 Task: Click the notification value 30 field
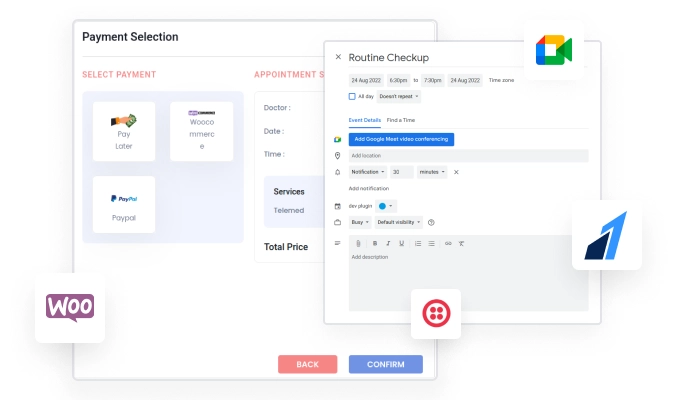(402, 172)
